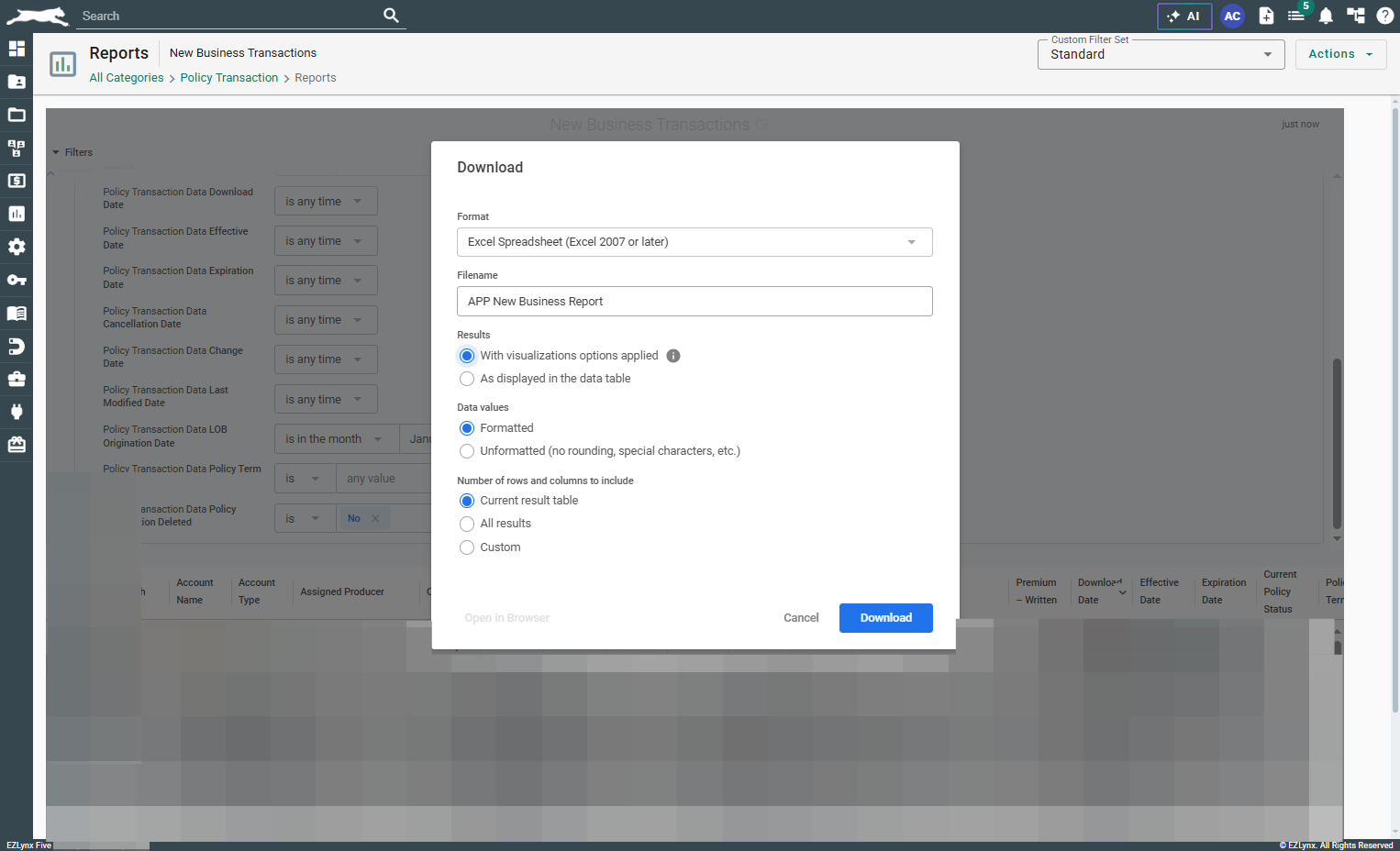Click the Filename input field
This screenshot has width=1400, height=851.
pos(694,302)
